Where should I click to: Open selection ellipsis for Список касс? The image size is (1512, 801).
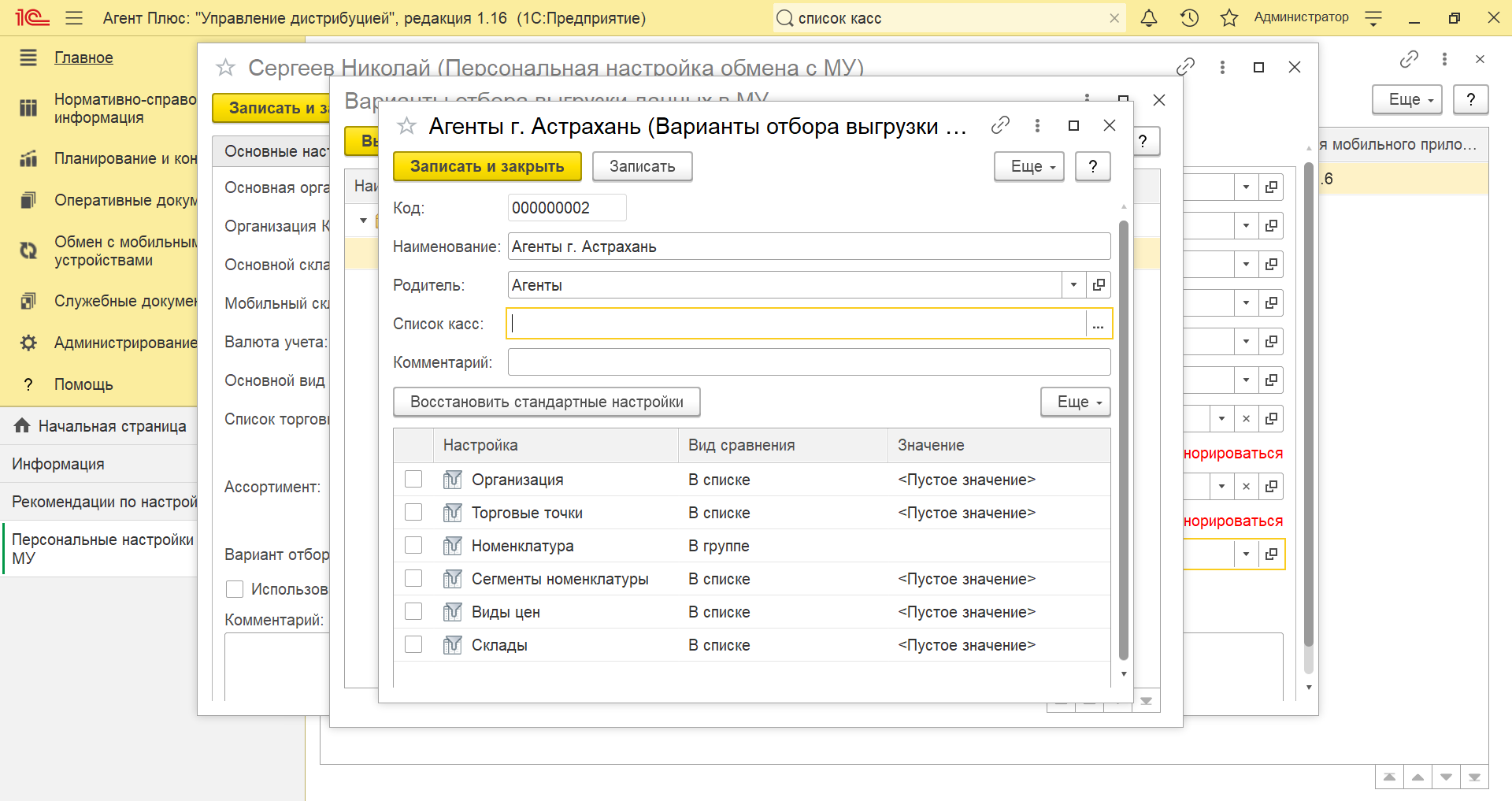(x=1098, y=324)
